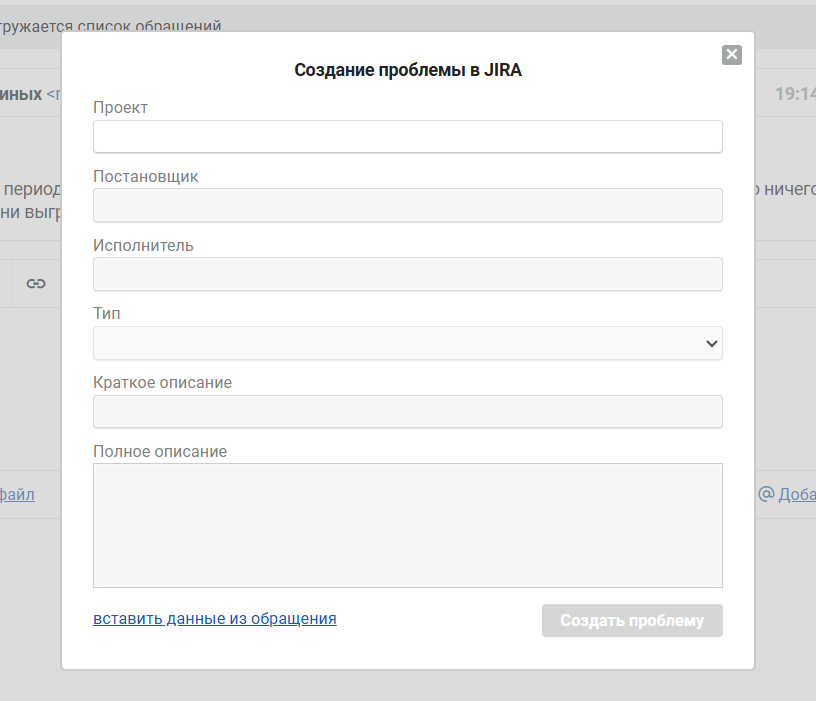Click the Краткое описание label

[x=162, y=383]
